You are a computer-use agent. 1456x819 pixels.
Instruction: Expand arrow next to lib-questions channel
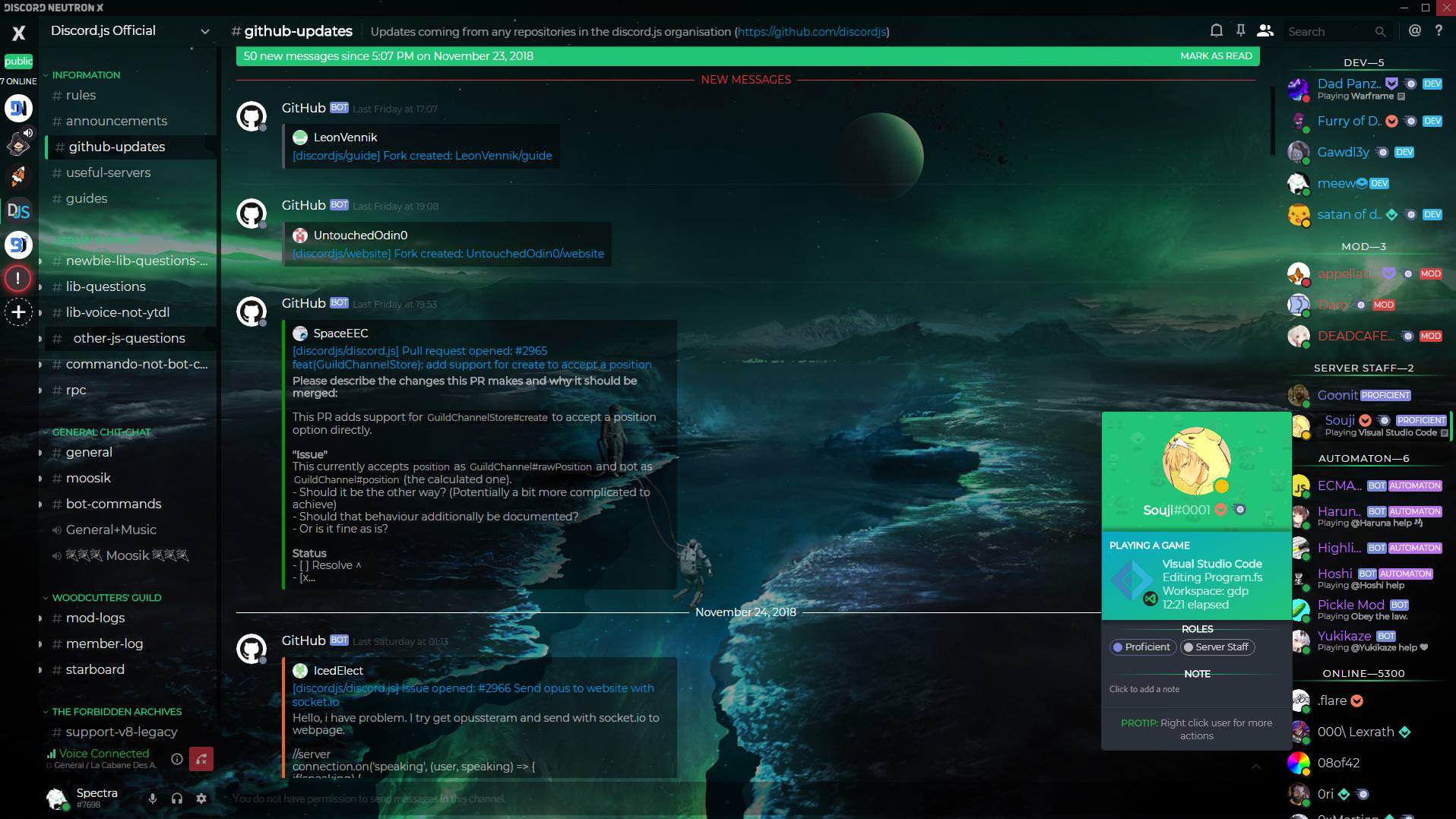click(x=41, y=287)
